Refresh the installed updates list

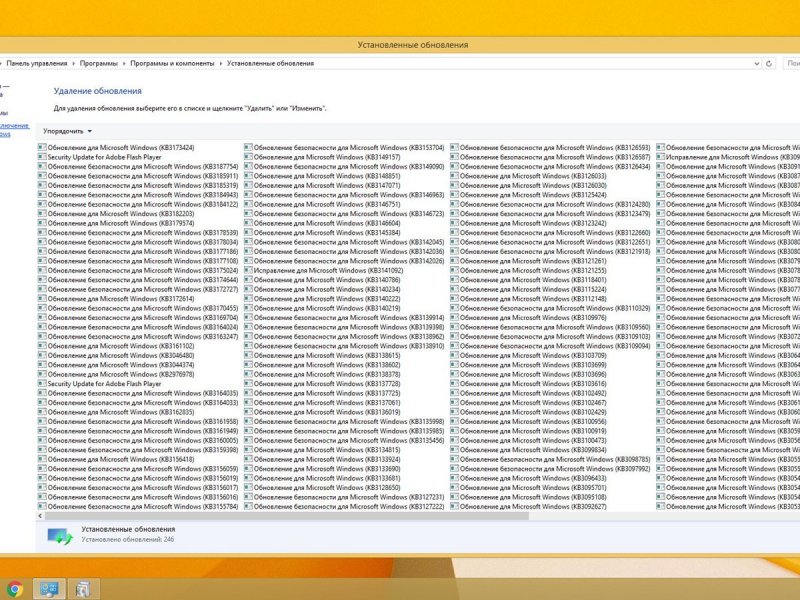point(769,63)
